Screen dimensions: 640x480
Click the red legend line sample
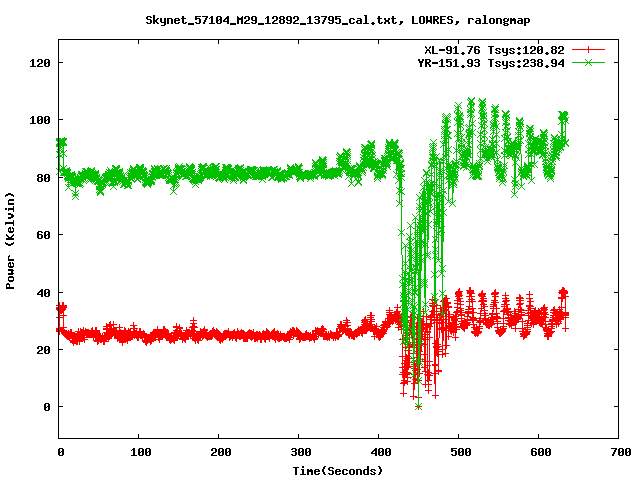(x=588, y=50)
